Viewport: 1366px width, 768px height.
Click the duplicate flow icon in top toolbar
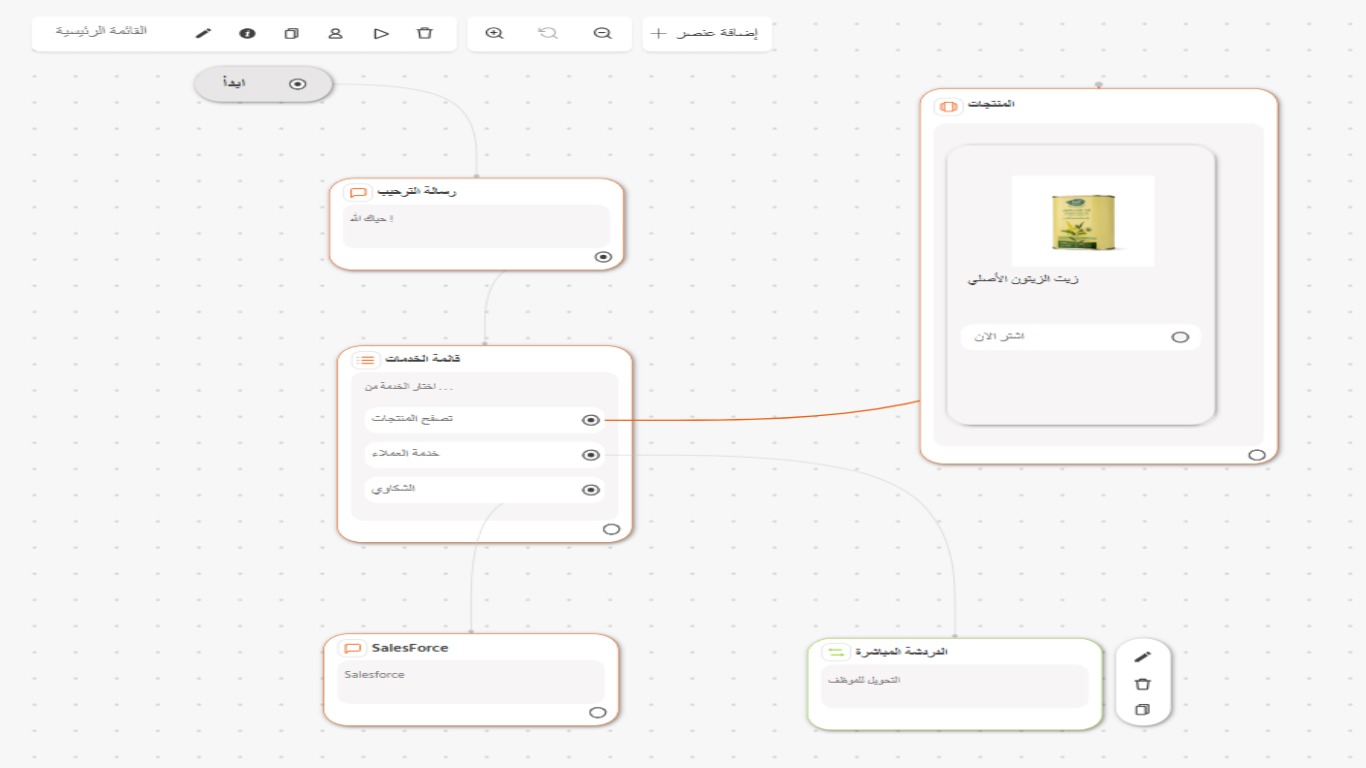[291, 33]
